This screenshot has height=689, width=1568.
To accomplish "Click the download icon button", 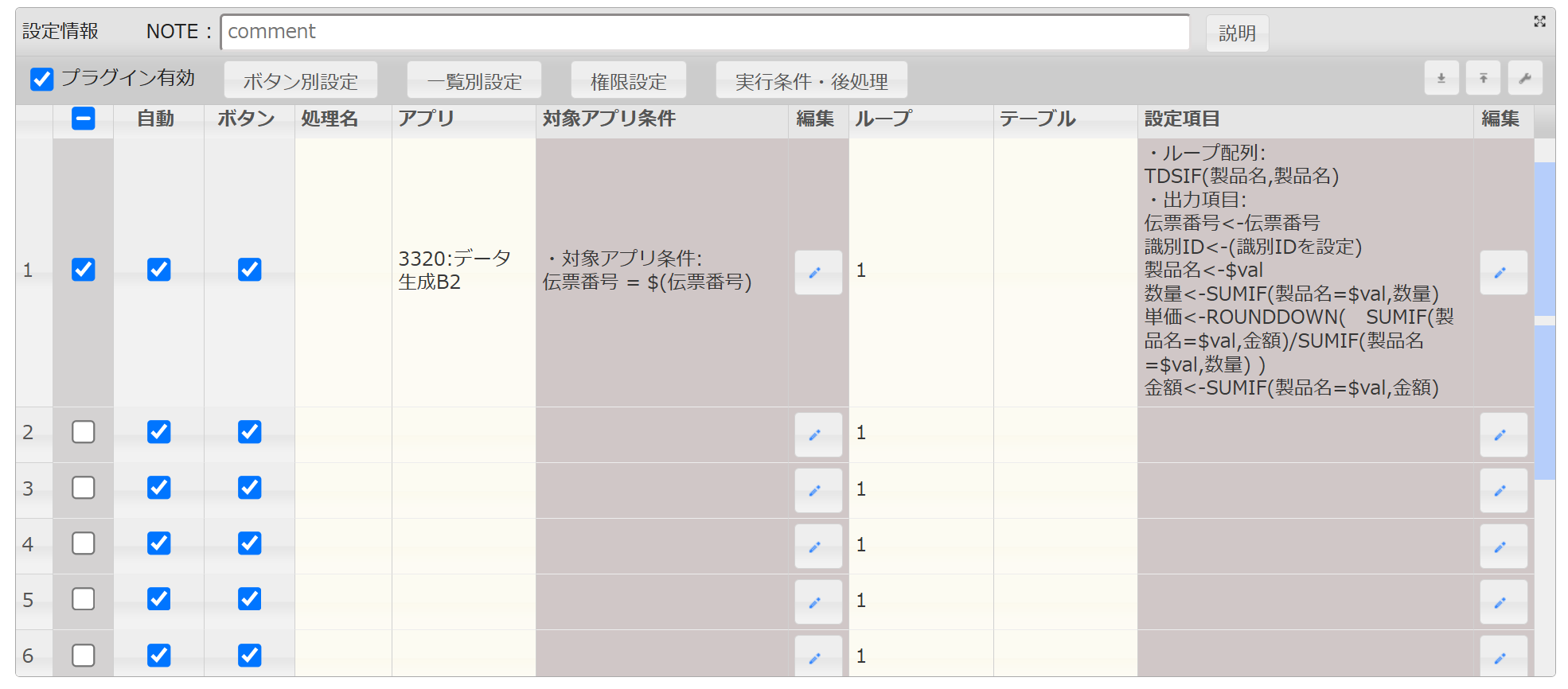I will pyautogui.click(x=1441, y=78).
